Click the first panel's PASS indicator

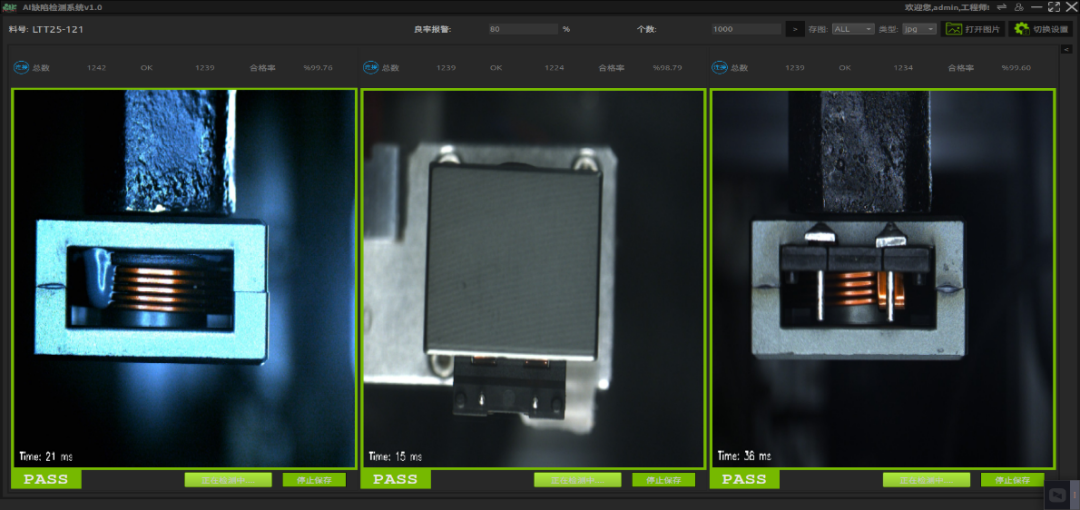46,479
